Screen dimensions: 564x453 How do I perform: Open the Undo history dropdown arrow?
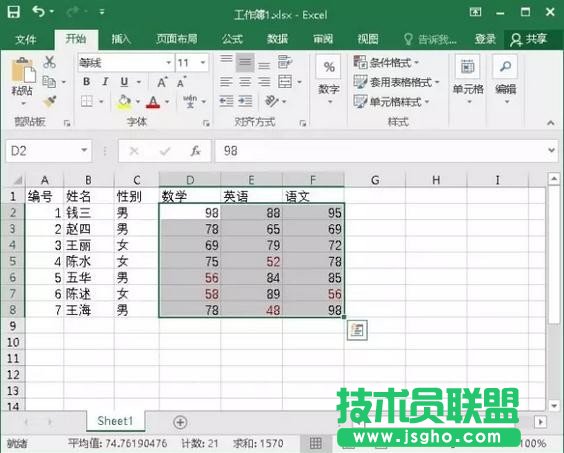(x=52, y=12)
